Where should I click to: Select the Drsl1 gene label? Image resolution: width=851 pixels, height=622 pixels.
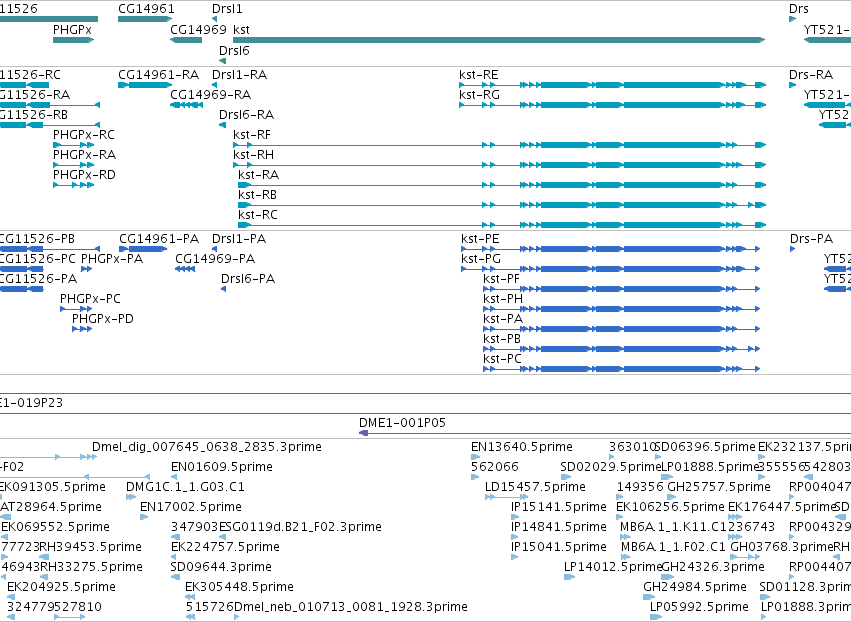tap(227, 9)
